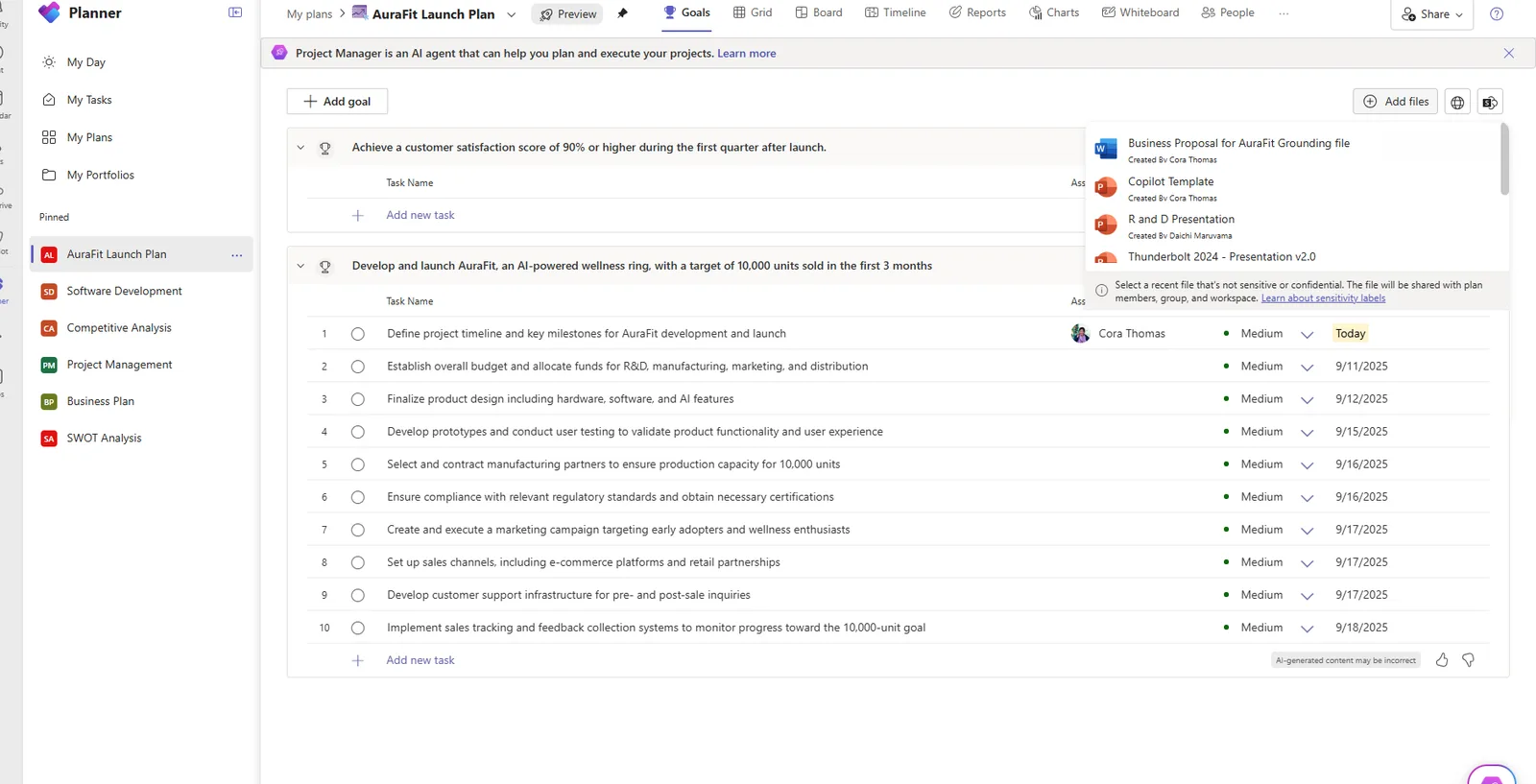Open priority dropdown for task 6
This screenshot has width=1536, height=784.
(1307, 498)
